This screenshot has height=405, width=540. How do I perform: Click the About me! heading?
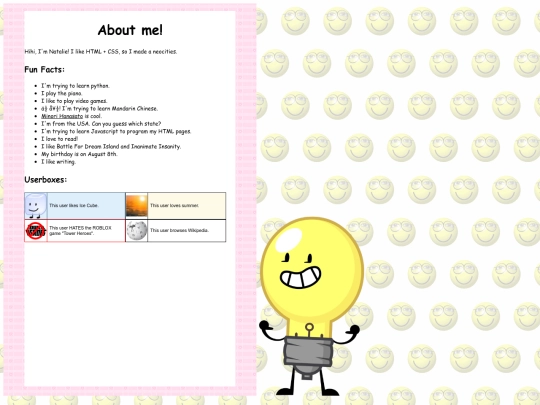[x=130, y=30]
